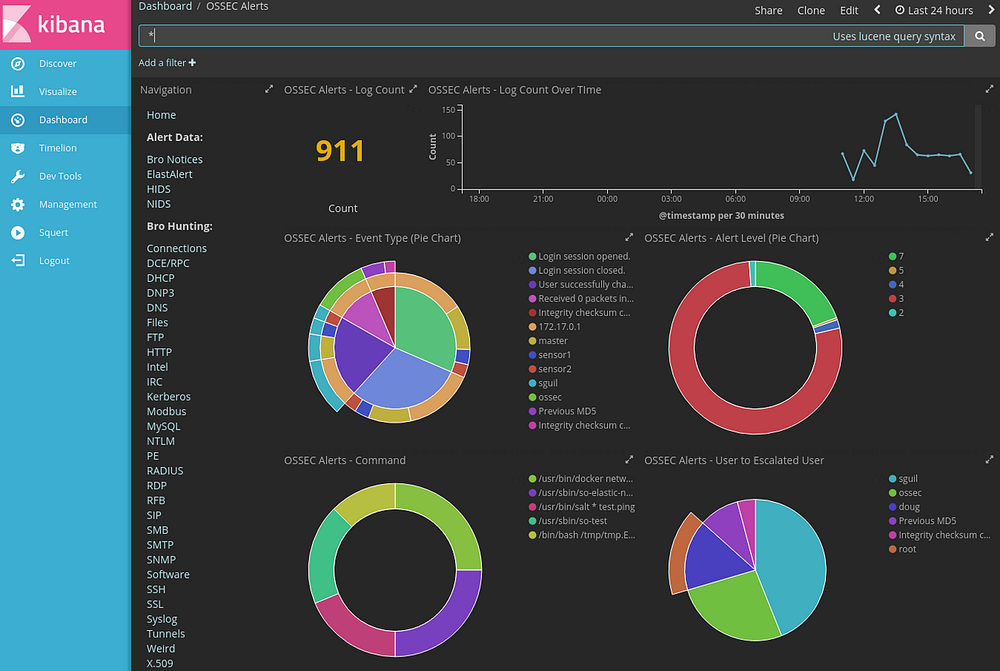Click 'Login session opened.' legend swatch
Screen dimensions: 1000x671
pyautogui.click(x=533, y=256)
